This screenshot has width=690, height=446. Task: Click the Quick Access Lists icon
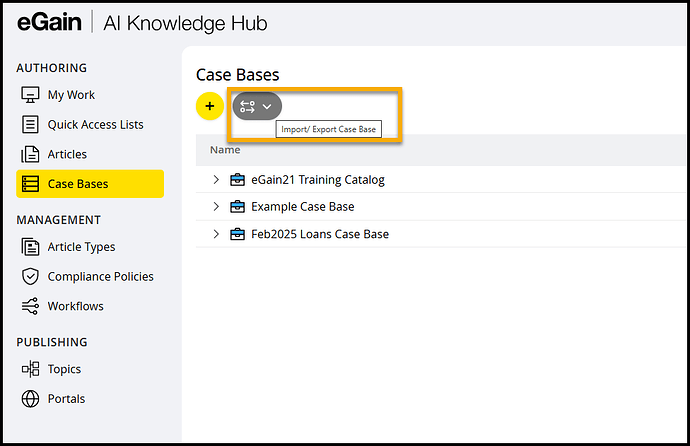pos(30,125)
